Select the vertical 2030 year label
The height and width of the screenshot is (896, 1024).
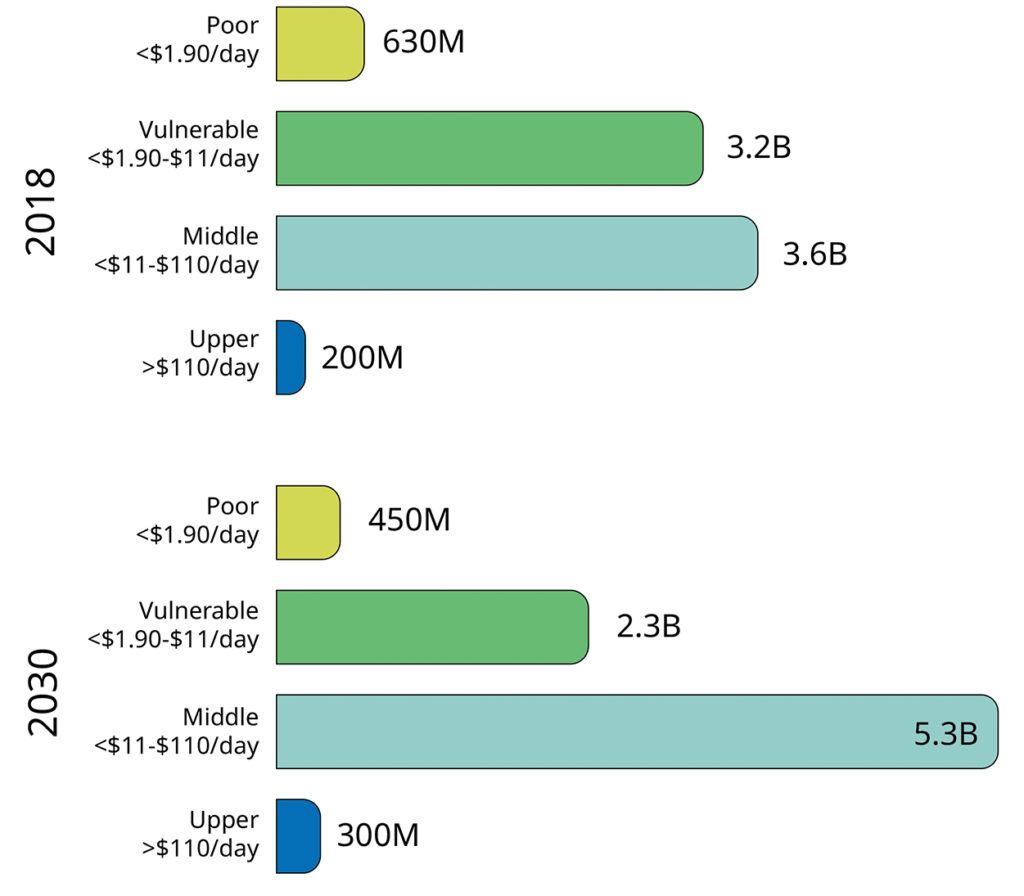(43, 692)
